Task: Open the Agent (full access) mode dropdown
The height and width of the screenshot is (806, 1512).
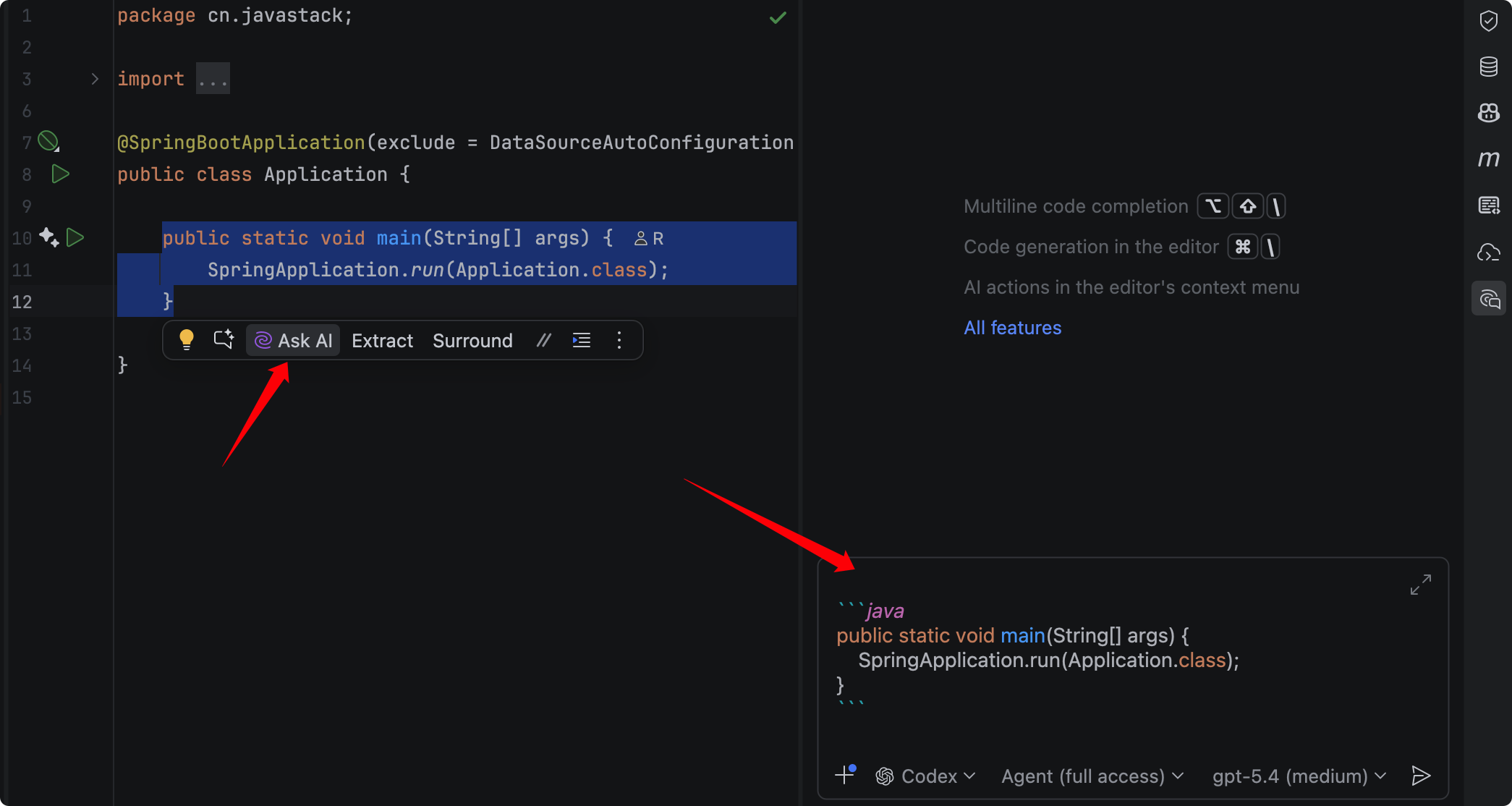Action: point(1092,776)
